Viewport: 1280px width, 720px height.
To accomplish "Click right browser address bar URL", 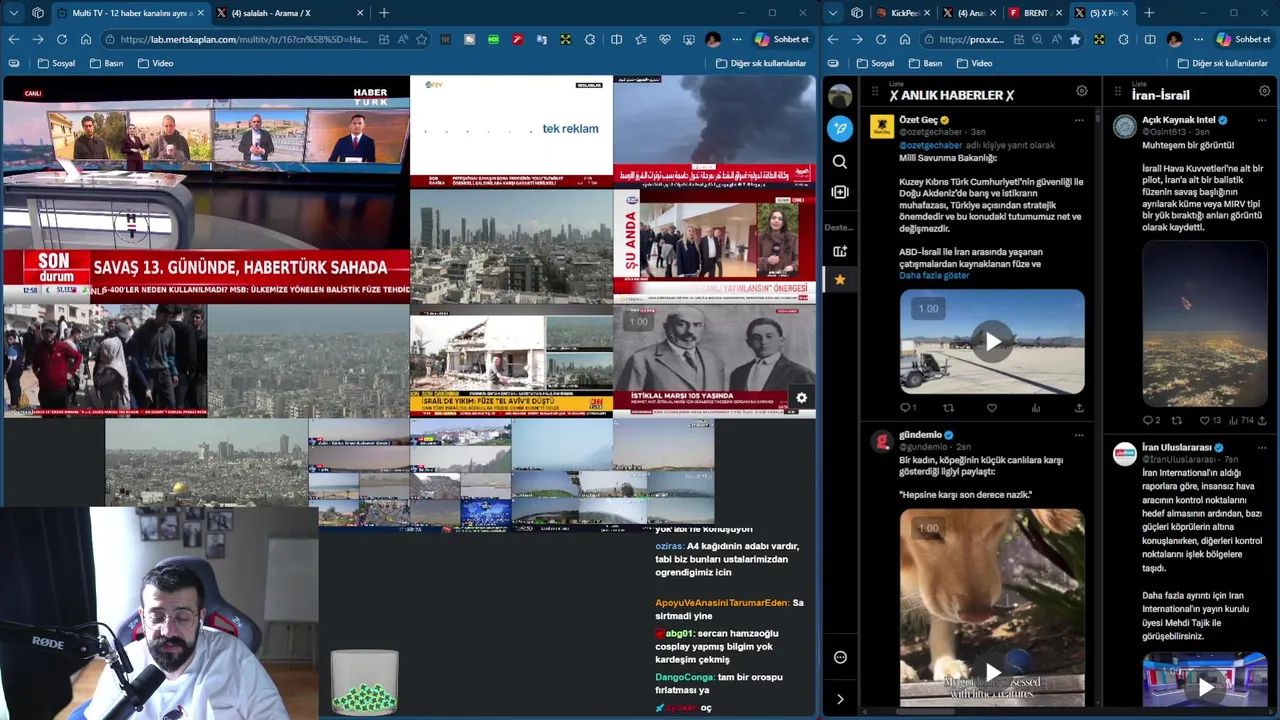I will pos(972,39).
